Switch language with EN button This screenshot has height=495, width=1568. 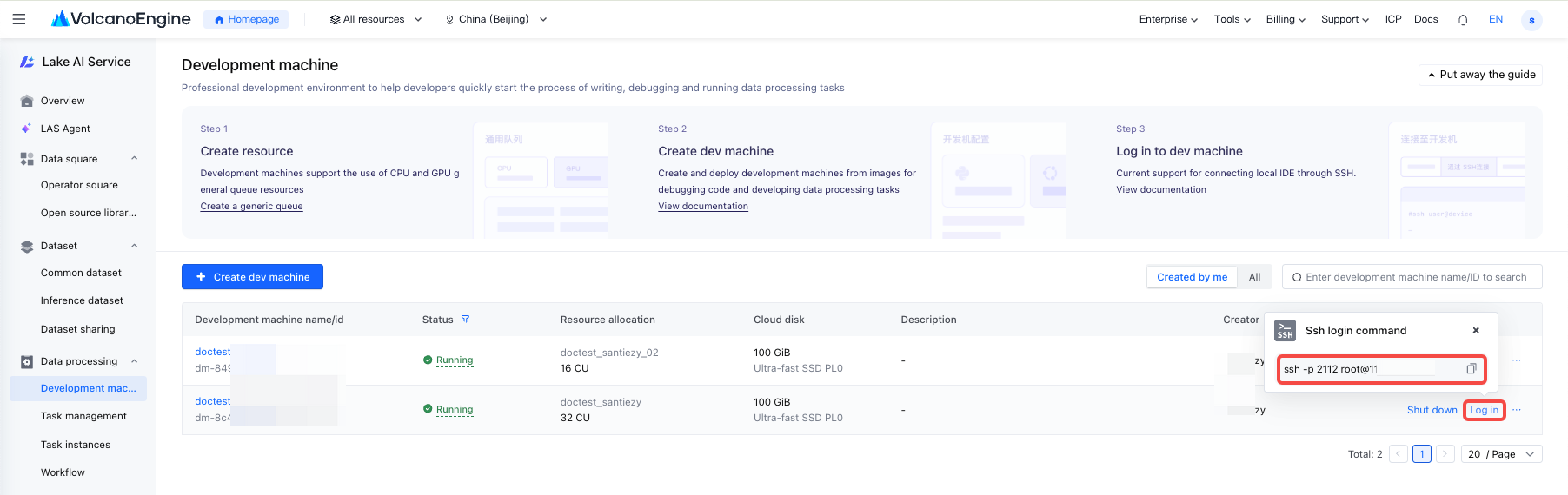[x=1495, y=19]
